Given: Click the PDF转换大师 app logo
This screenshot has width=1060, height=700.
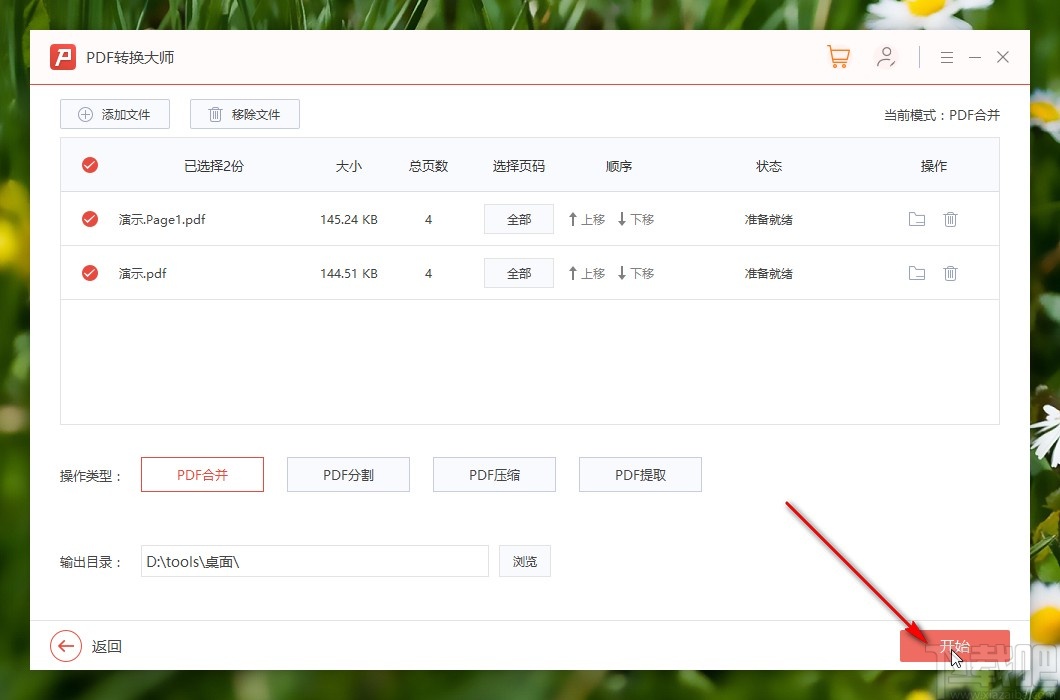Looking at the screenshot, I should pyautogui.click(x=63, y=57).
